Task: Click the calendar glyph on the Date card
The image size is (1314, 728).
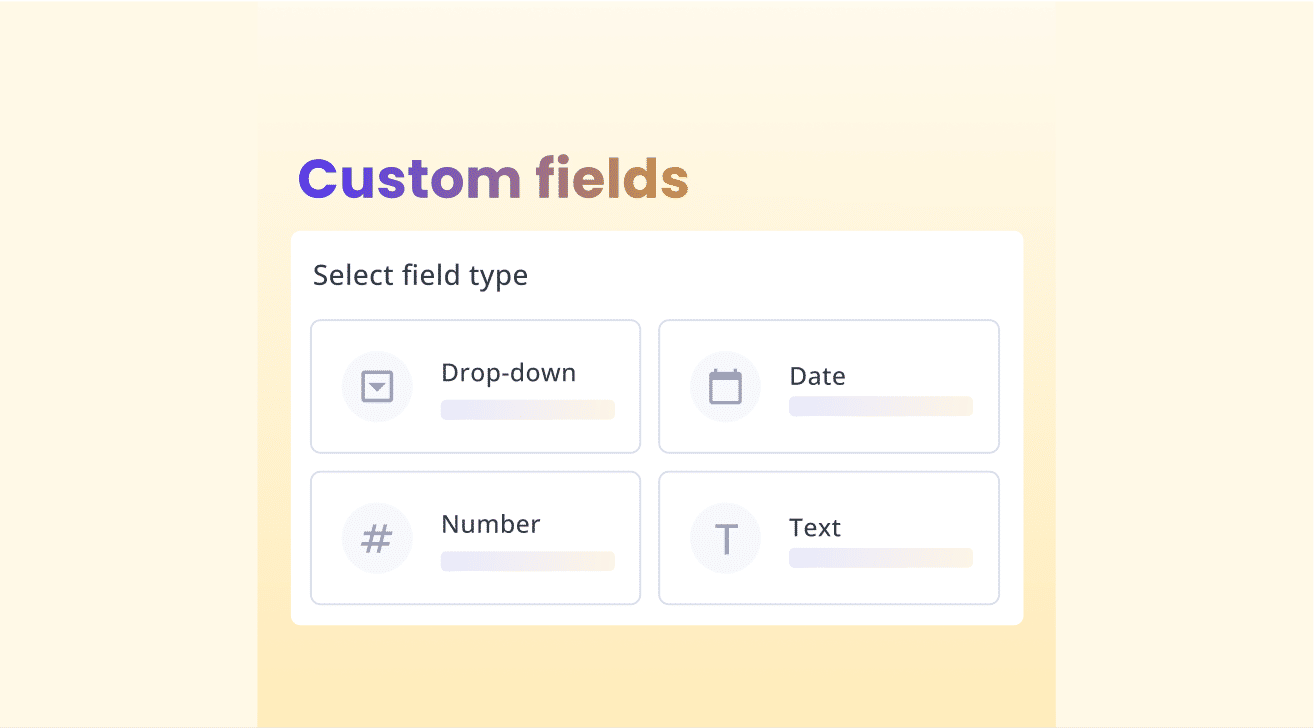Action: 725,386
